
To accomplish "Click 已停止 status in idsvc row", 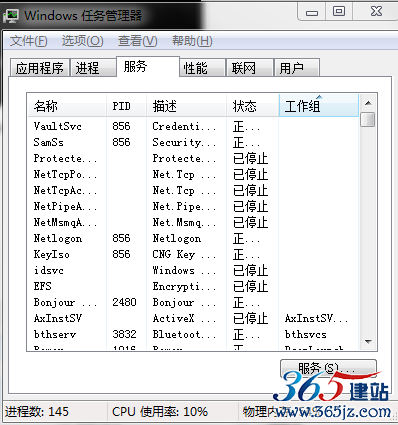I will (250, 270).
